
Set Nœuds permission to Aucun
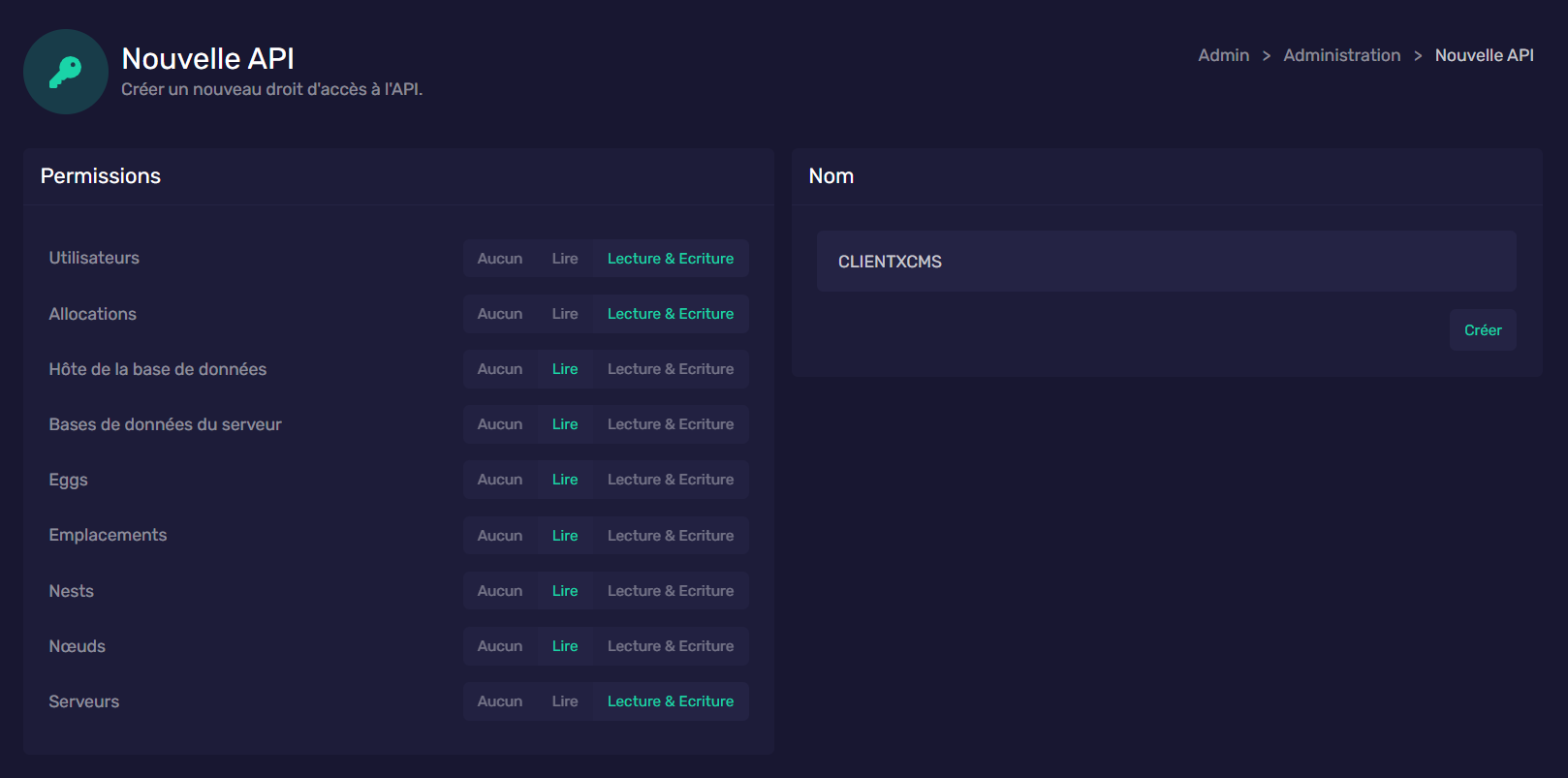click(499, 646)
